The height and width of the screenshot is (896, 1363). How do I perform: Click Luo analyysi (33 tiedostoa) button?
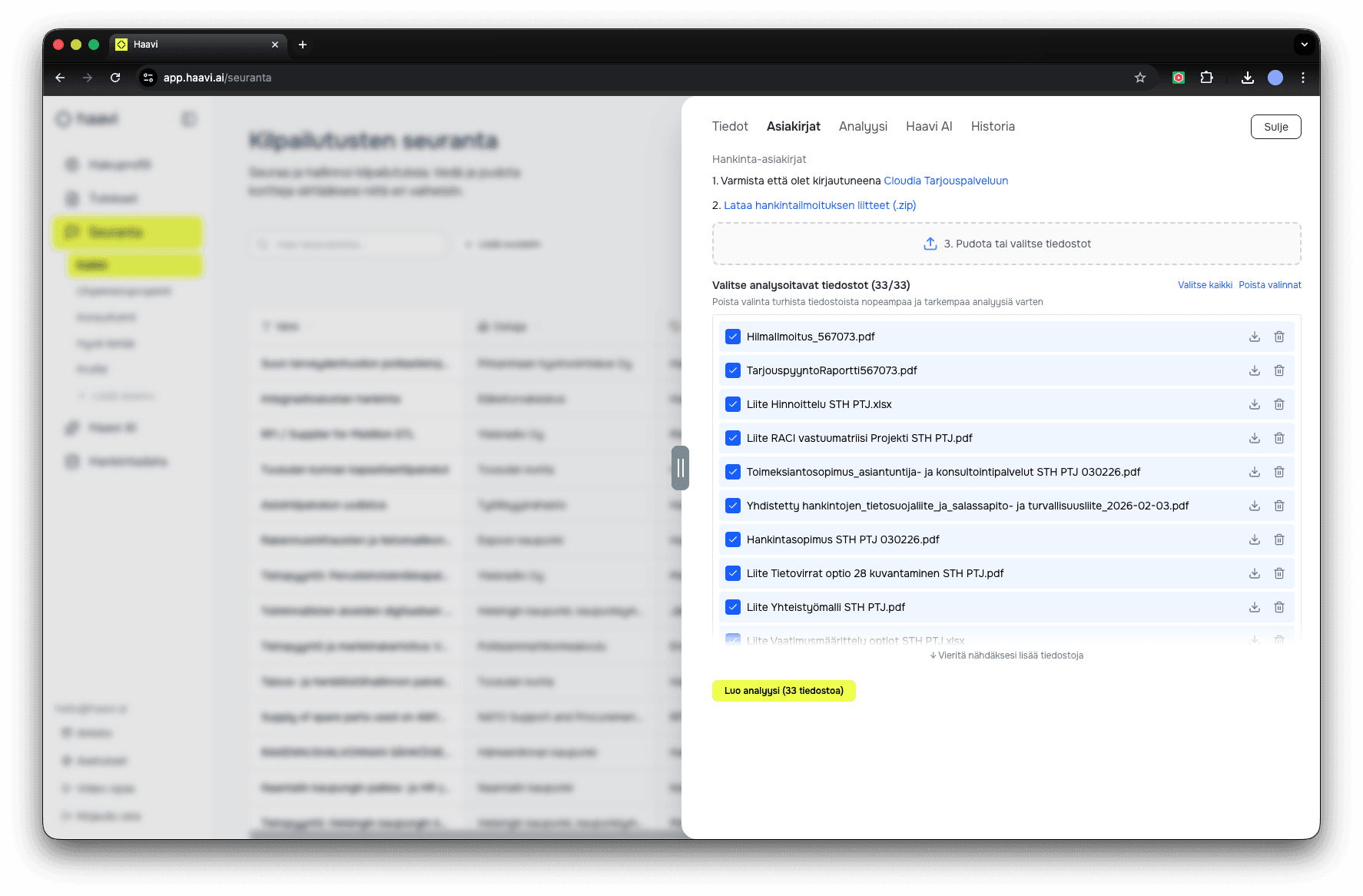click(x=783, y=691)
